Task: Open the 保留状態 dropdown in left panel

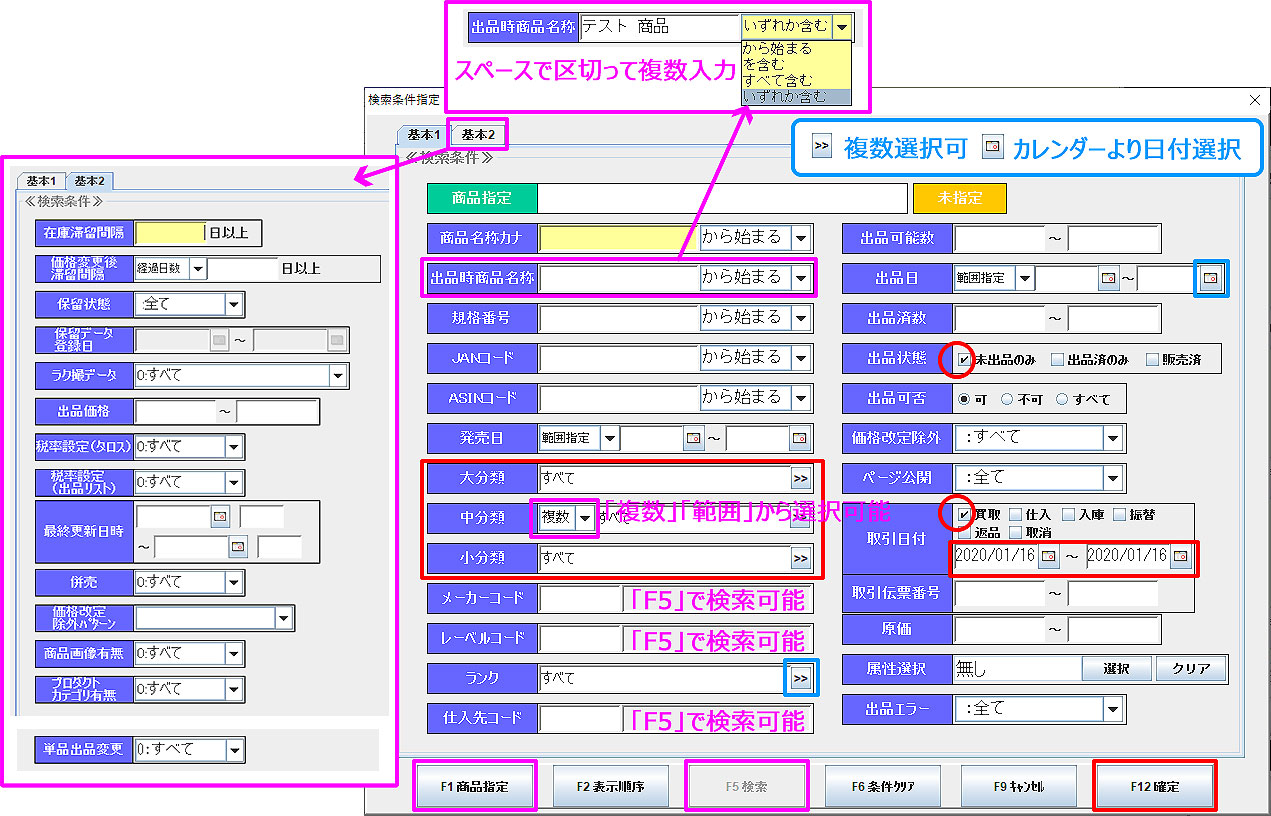Action: tap(233, 304)
